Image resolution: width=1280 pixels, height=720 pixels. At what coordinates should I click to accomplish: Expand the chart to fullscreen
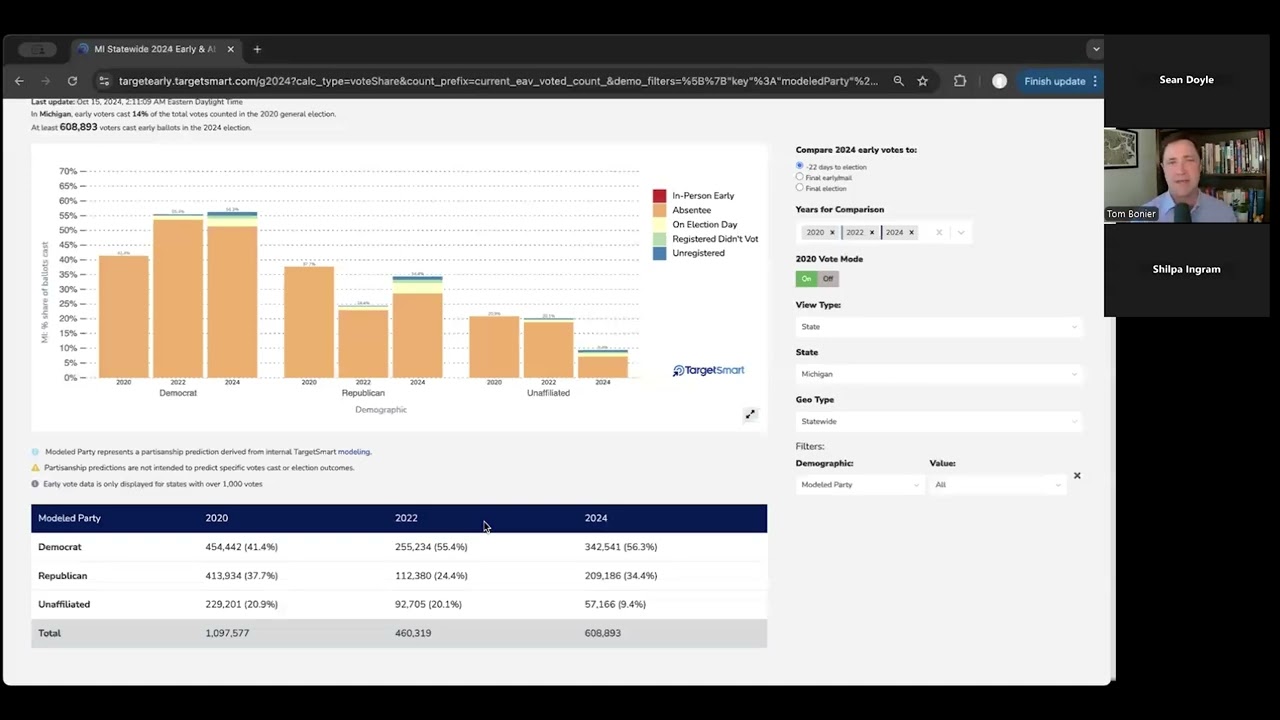coord(750,414)
